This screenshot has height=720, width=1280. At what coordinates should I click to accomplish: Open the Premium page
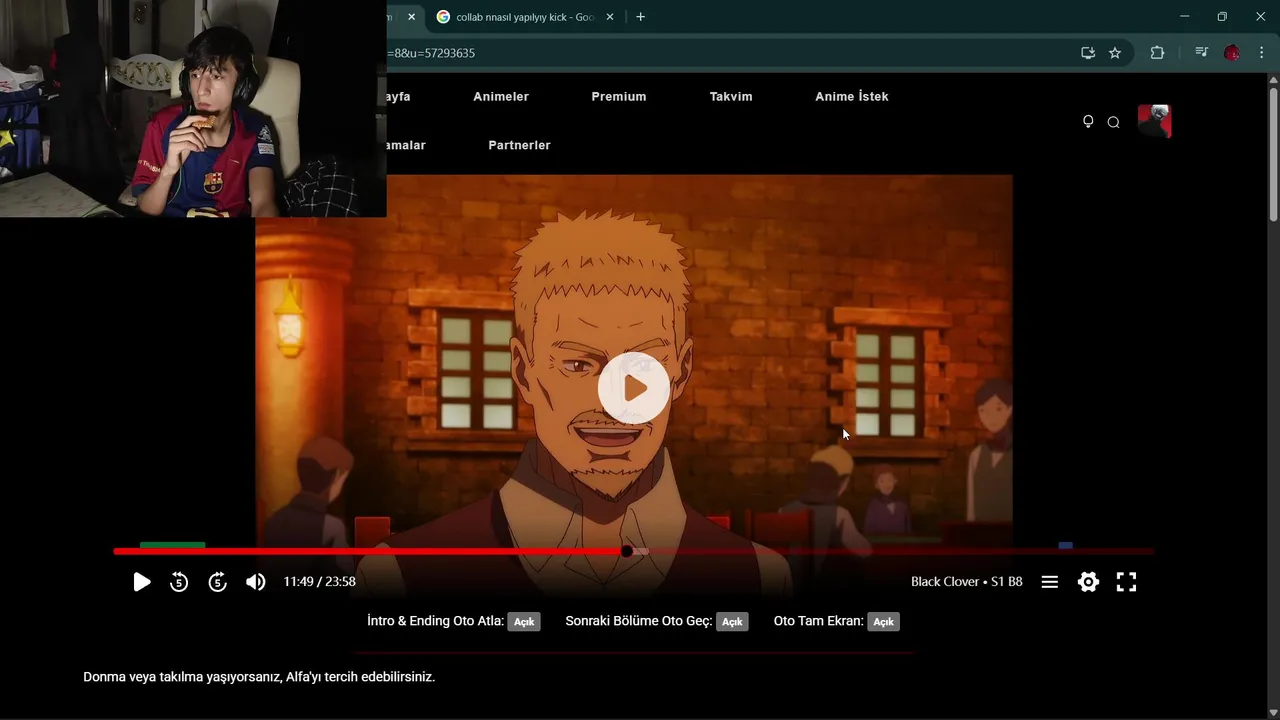(x=619, y=97)
